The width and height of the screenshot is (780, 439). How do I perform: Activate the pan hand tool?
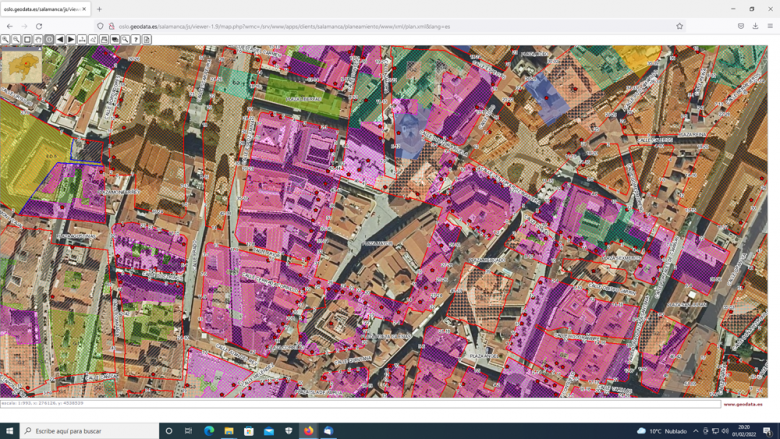point(38,40)
